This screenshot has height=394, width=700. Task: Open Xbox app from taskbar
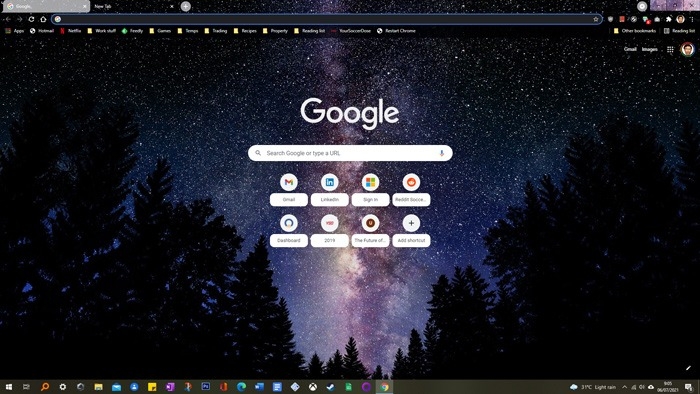312,387
